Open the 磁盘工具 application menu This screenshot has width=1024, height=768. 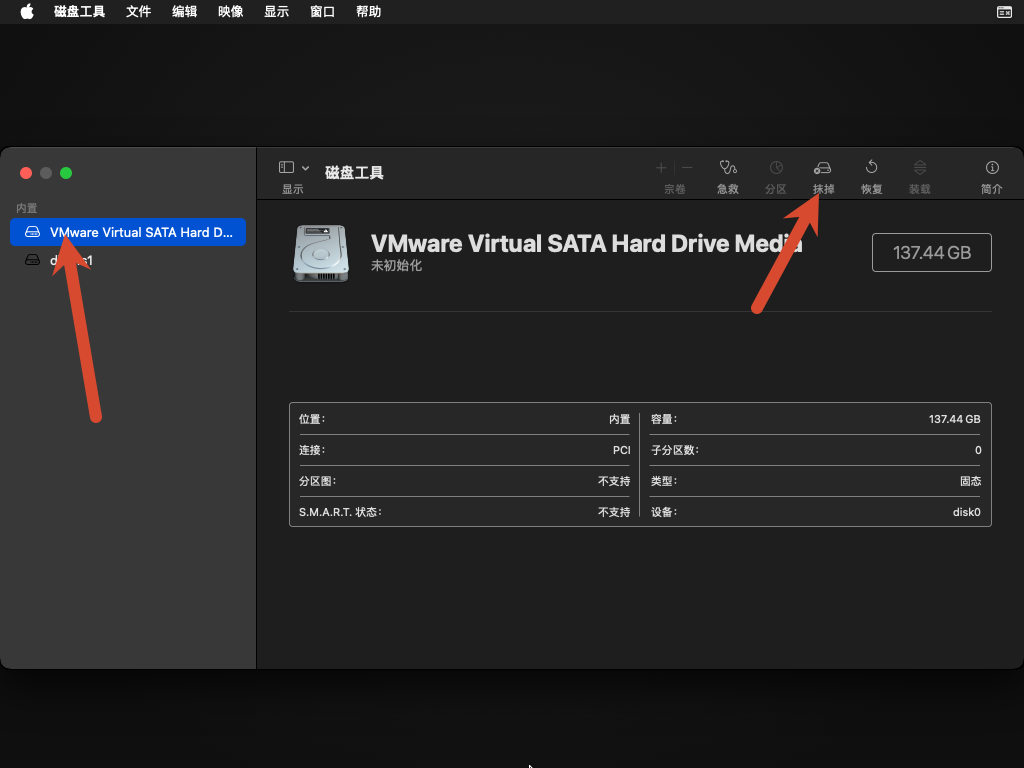[79, 12]
